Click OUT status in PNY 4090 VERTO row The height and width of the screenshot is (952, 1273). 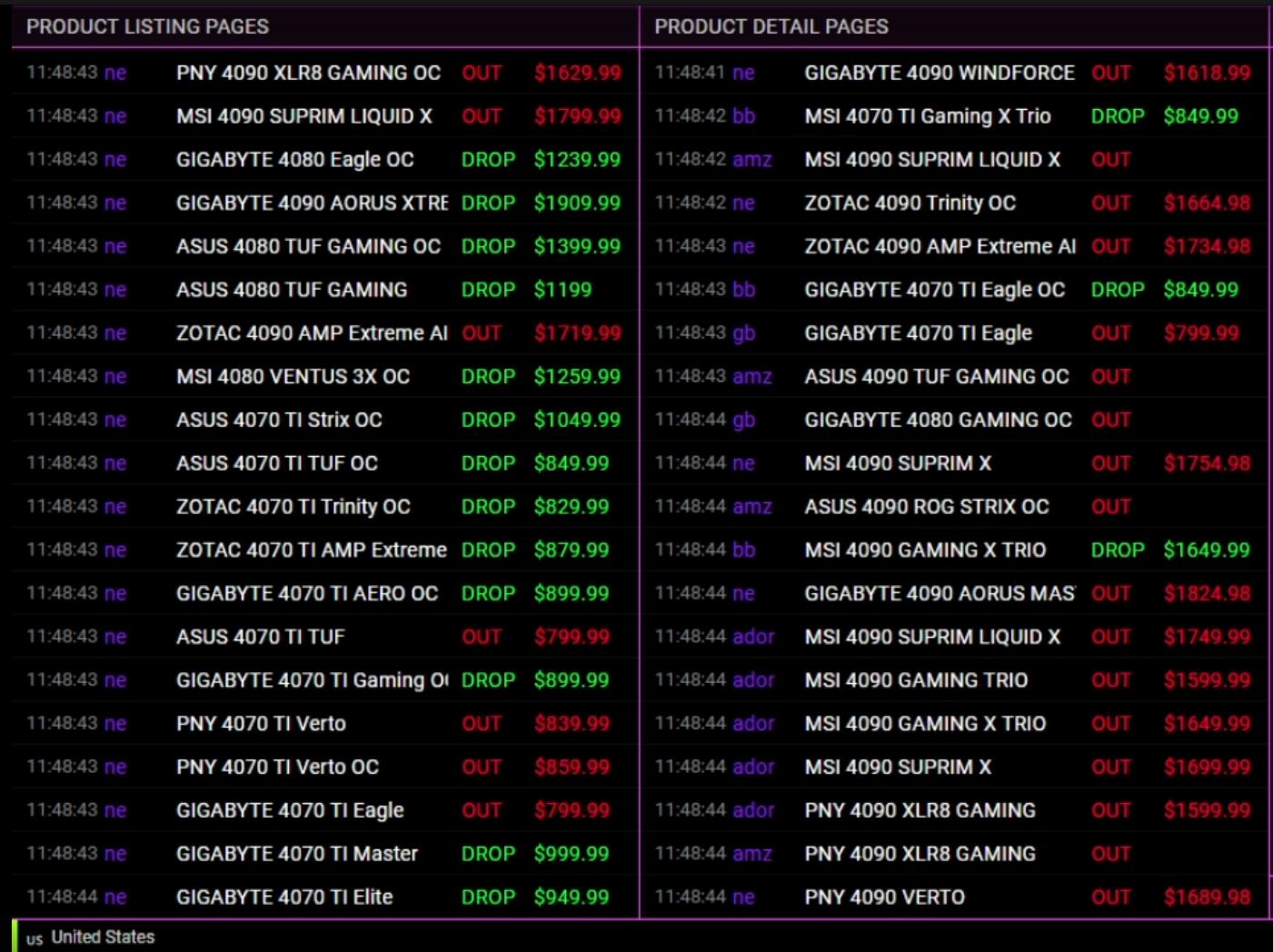click(1111, 897)
